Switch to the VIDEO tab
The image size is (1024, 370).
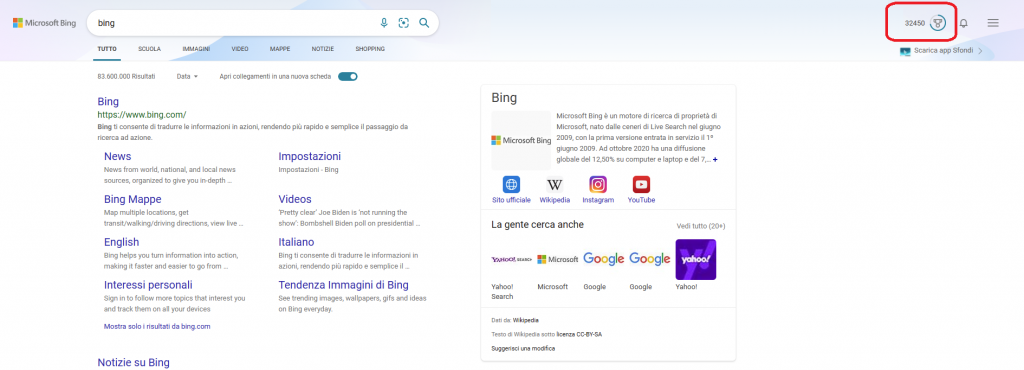pyautogui.click(x=240, y=49)
